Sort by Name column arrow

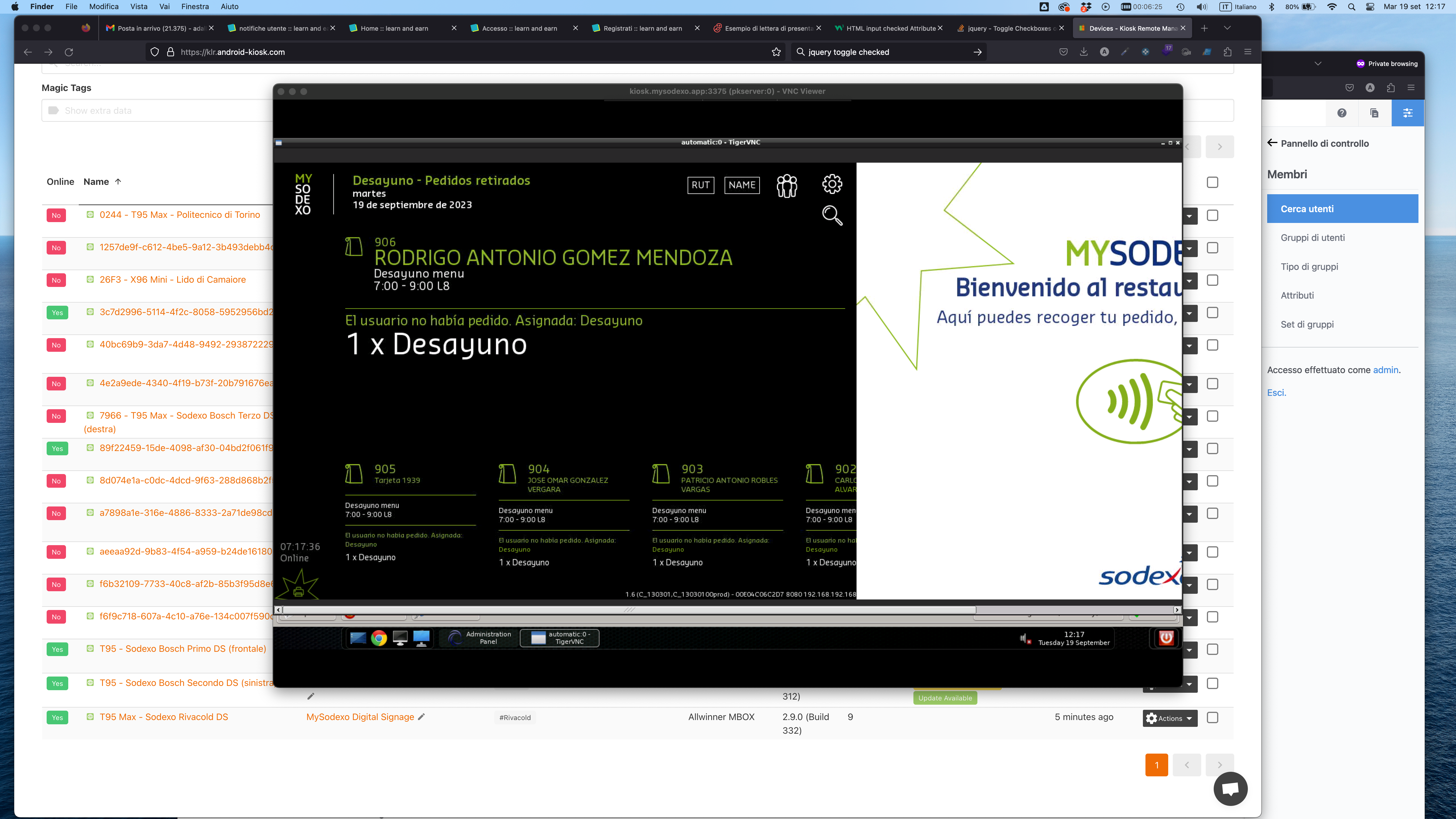click(117, 181)
